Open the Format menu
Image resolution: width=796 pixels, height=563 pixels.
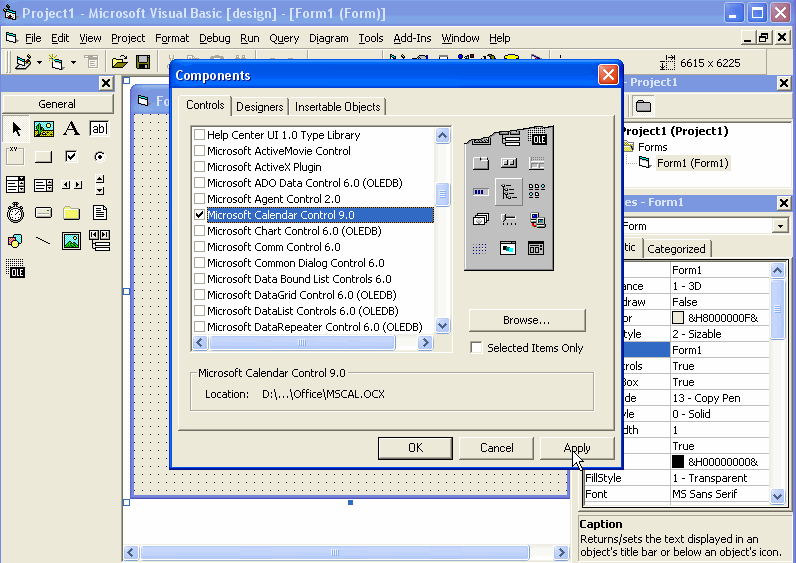(x=172, y=38)
